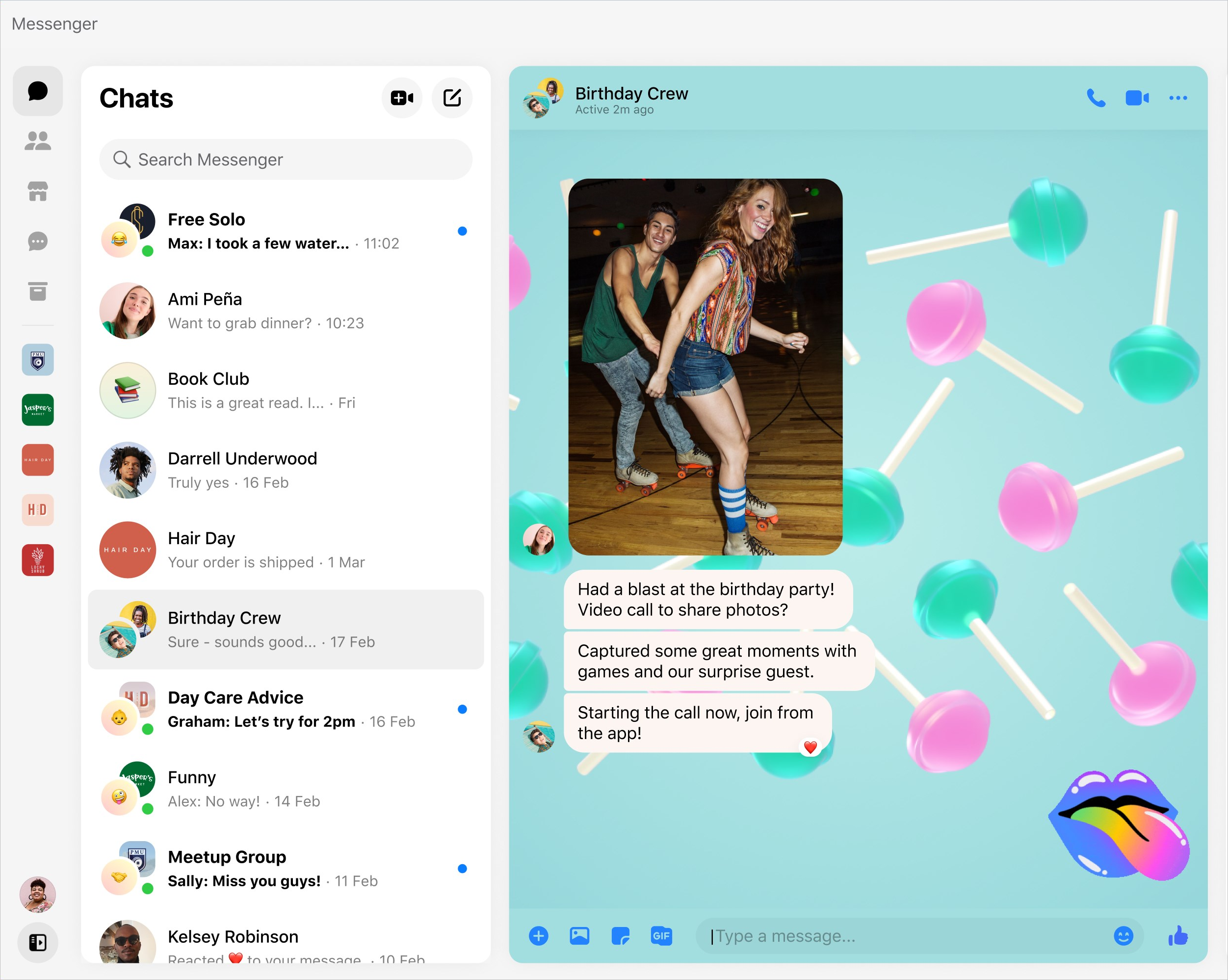Click the lips sticker in chat
The height and width of the screenshot is (980, 1228).
tap(1119, 825)
